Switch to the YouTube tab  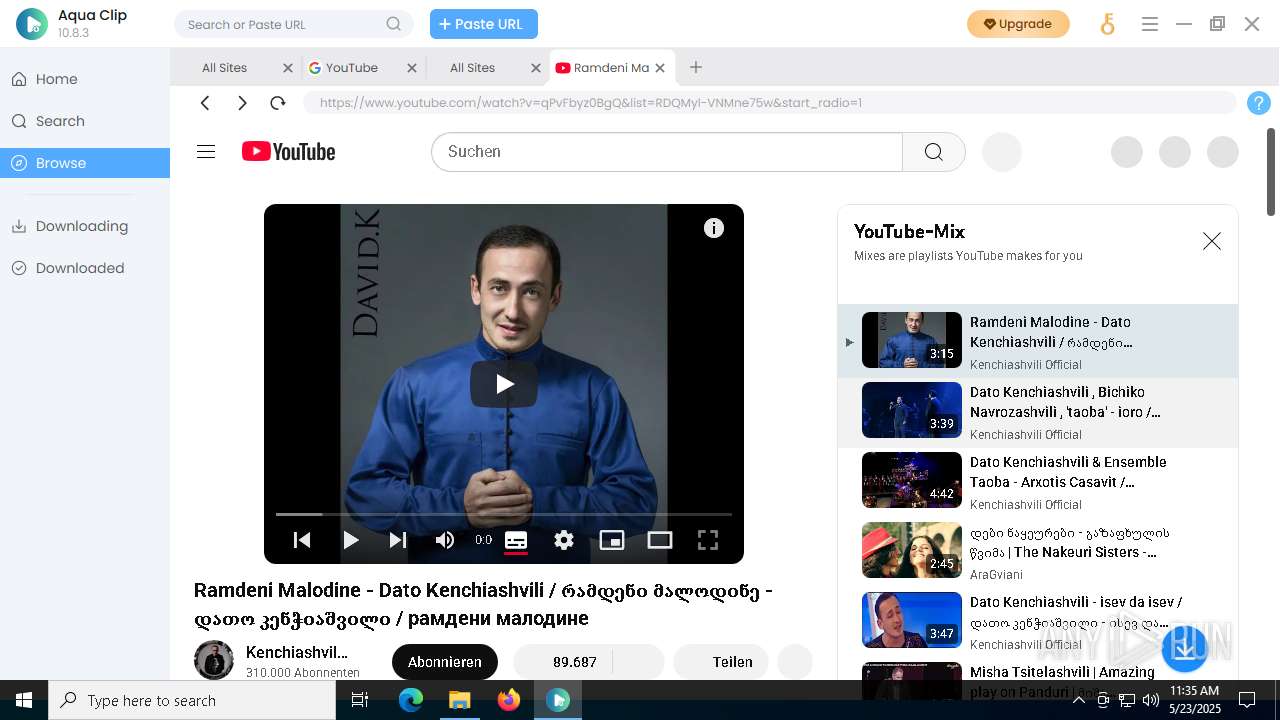click(x=351, y=68)
